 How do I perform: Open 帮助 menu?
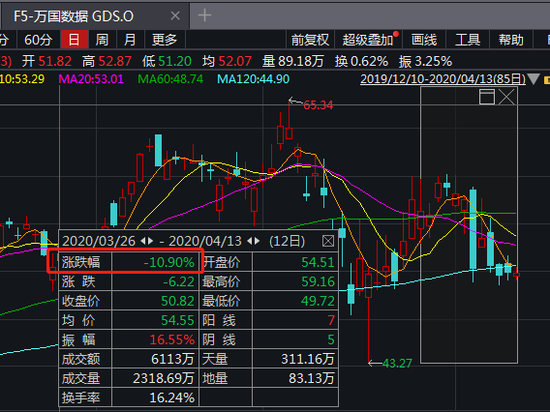pyautogui.click(x=511, y=40)
